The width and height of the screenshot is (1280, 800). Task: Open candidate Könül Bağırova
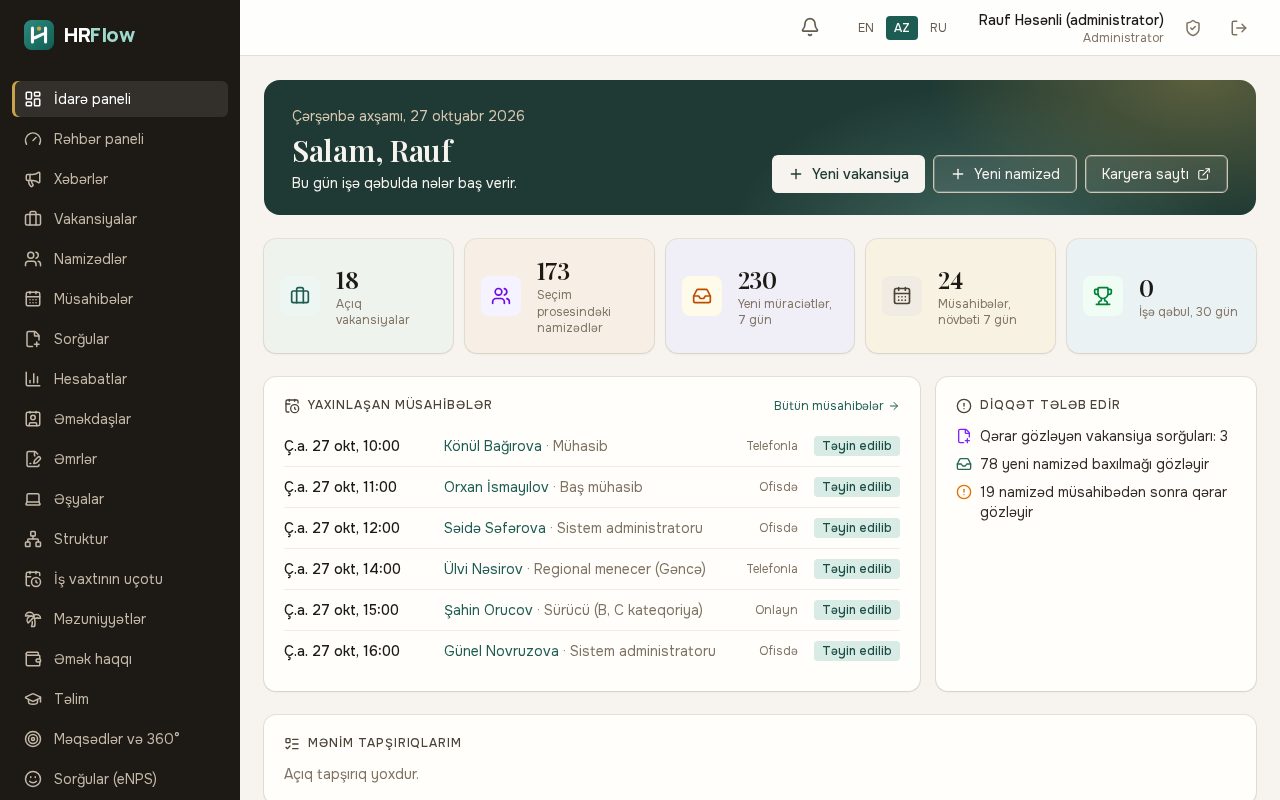[x=493, y=446]
